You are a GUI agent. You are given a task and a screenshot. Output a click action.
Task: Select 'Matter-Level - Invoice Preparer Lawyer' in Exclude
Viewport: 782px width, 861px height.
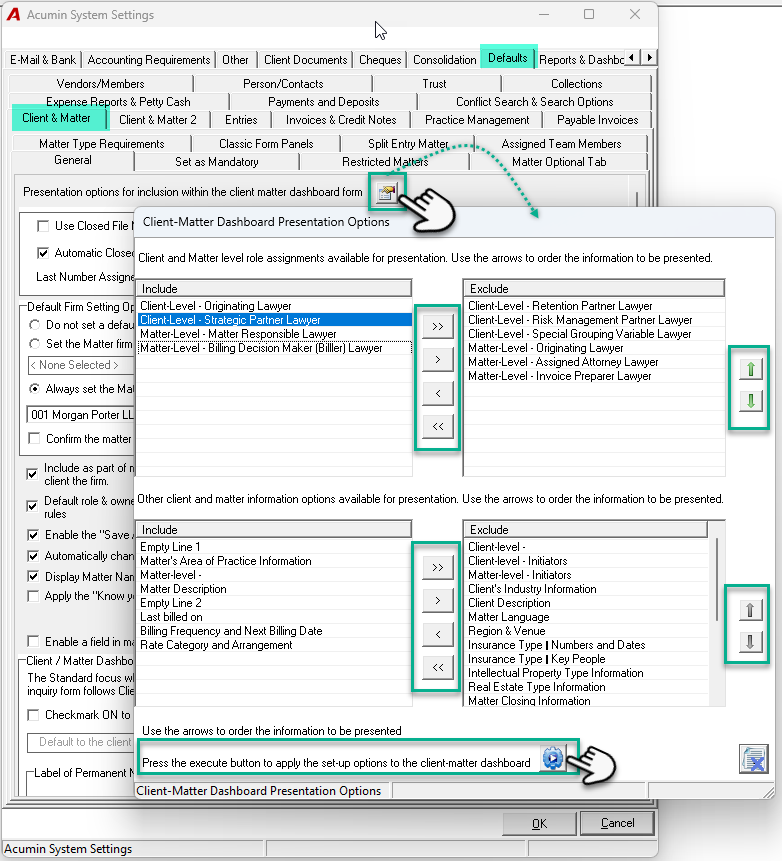pyautogui.click(x=595, y=376)
